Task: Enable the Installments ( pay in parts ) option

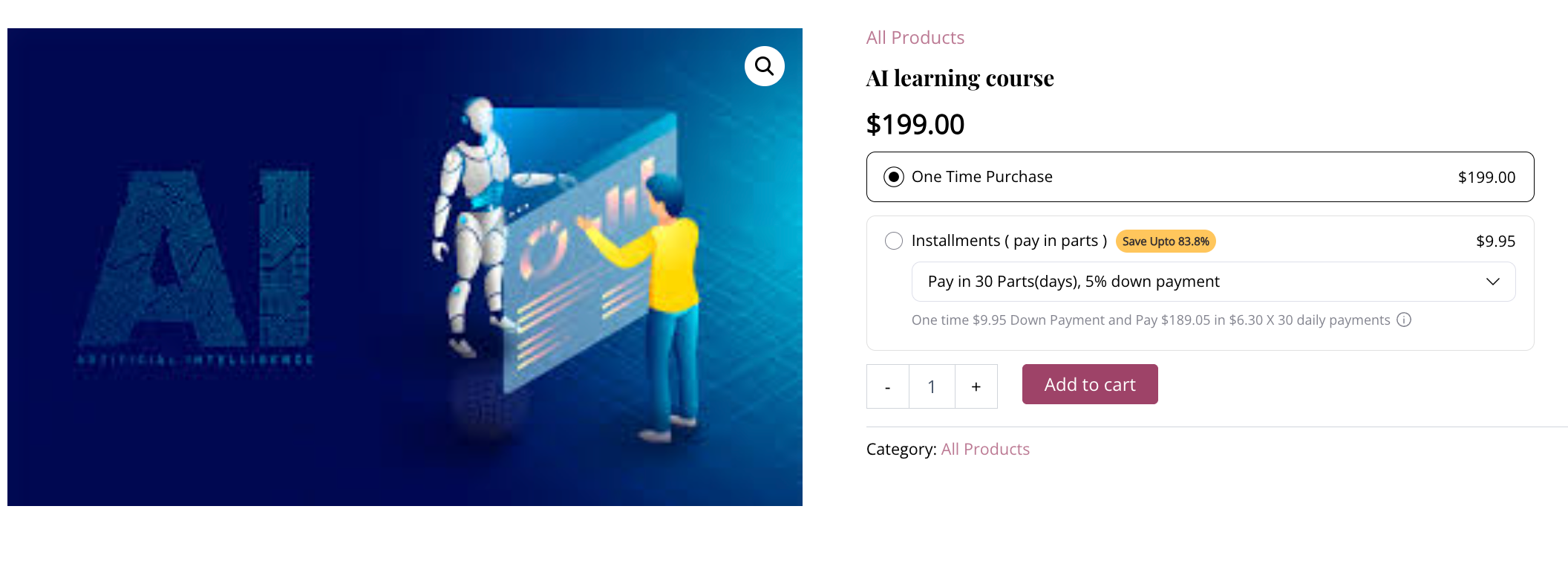Action: click(x=894, y=241)
